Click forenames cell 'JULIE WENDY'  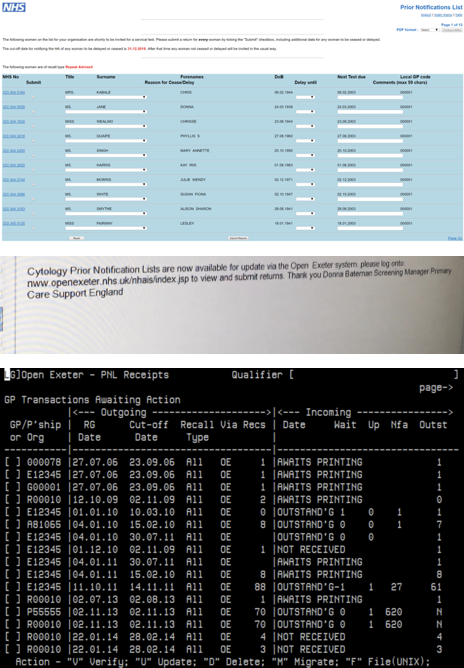click(193, 180)
